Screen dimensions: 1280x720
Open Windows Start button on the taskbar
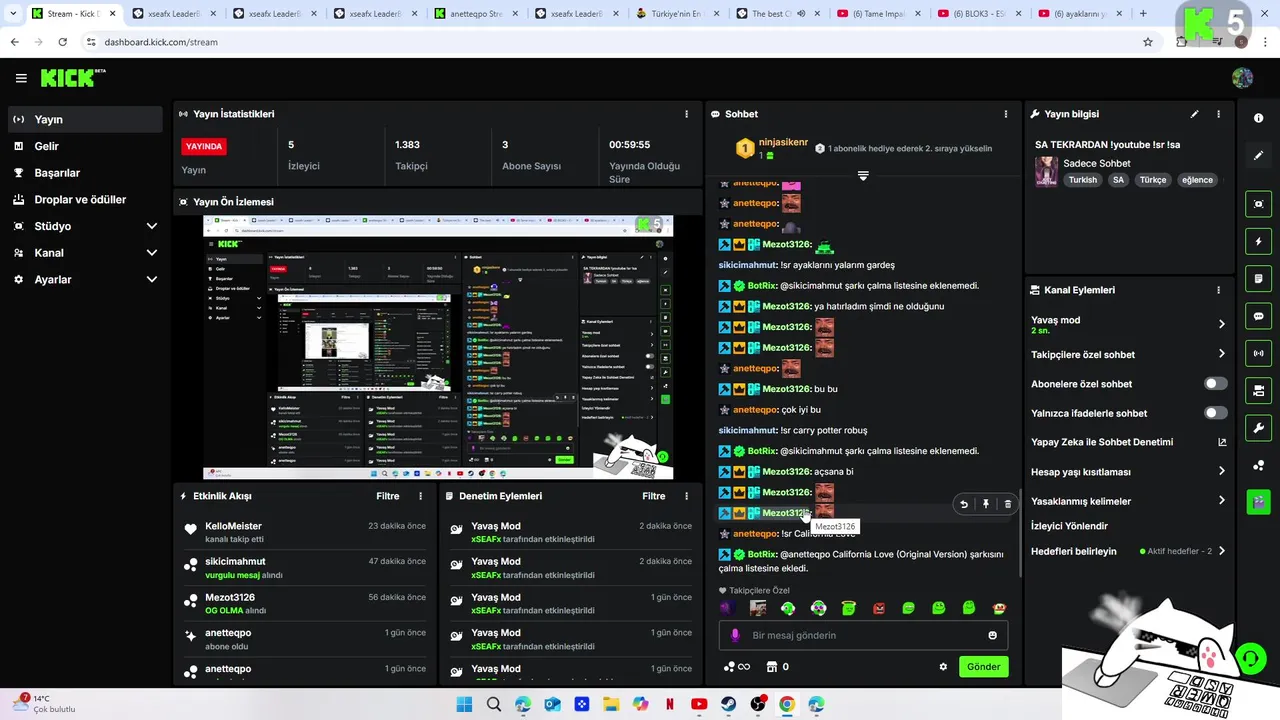tap(464, 704)
